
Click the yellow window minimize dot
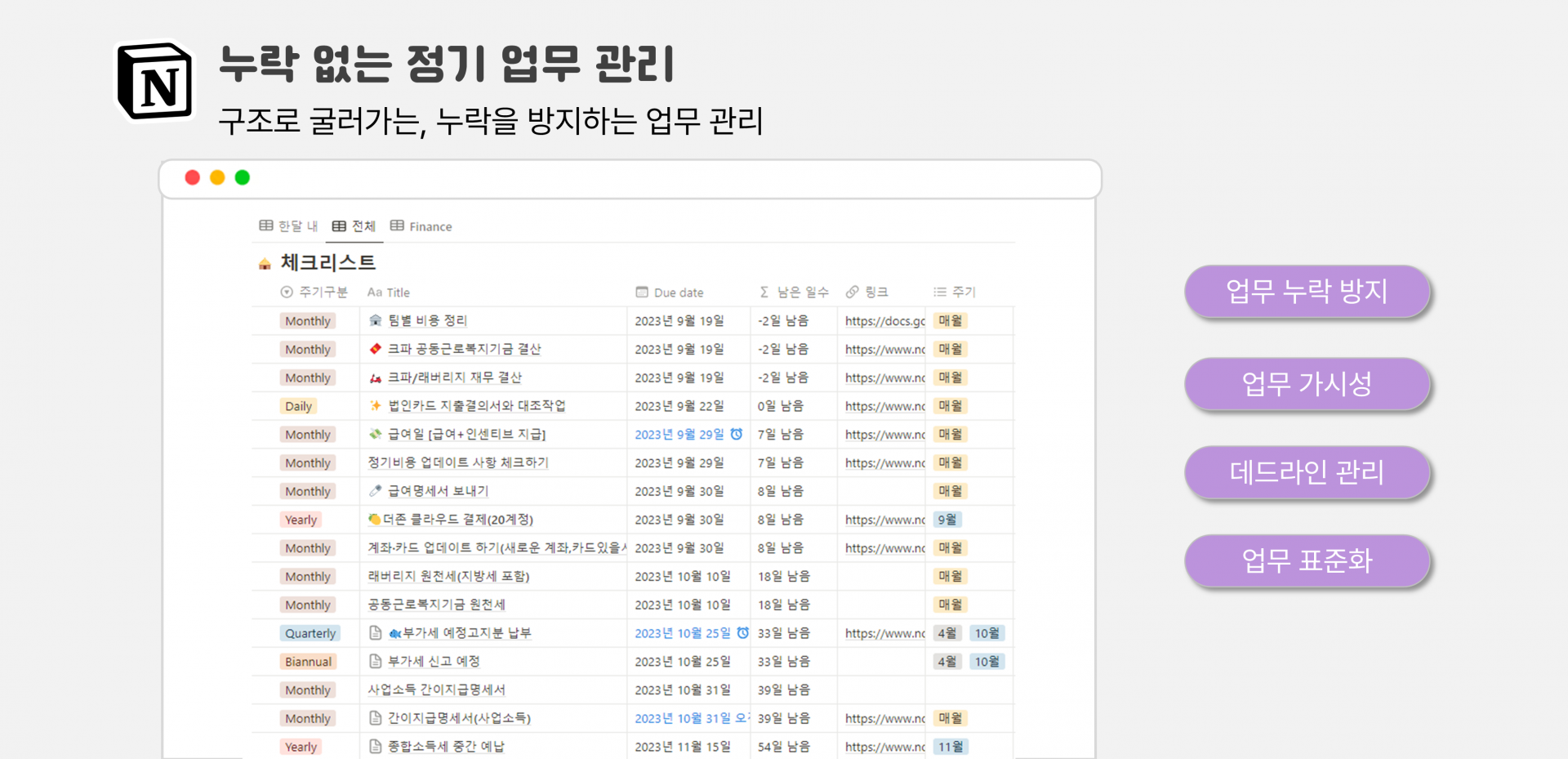click(x=217, y=177)
